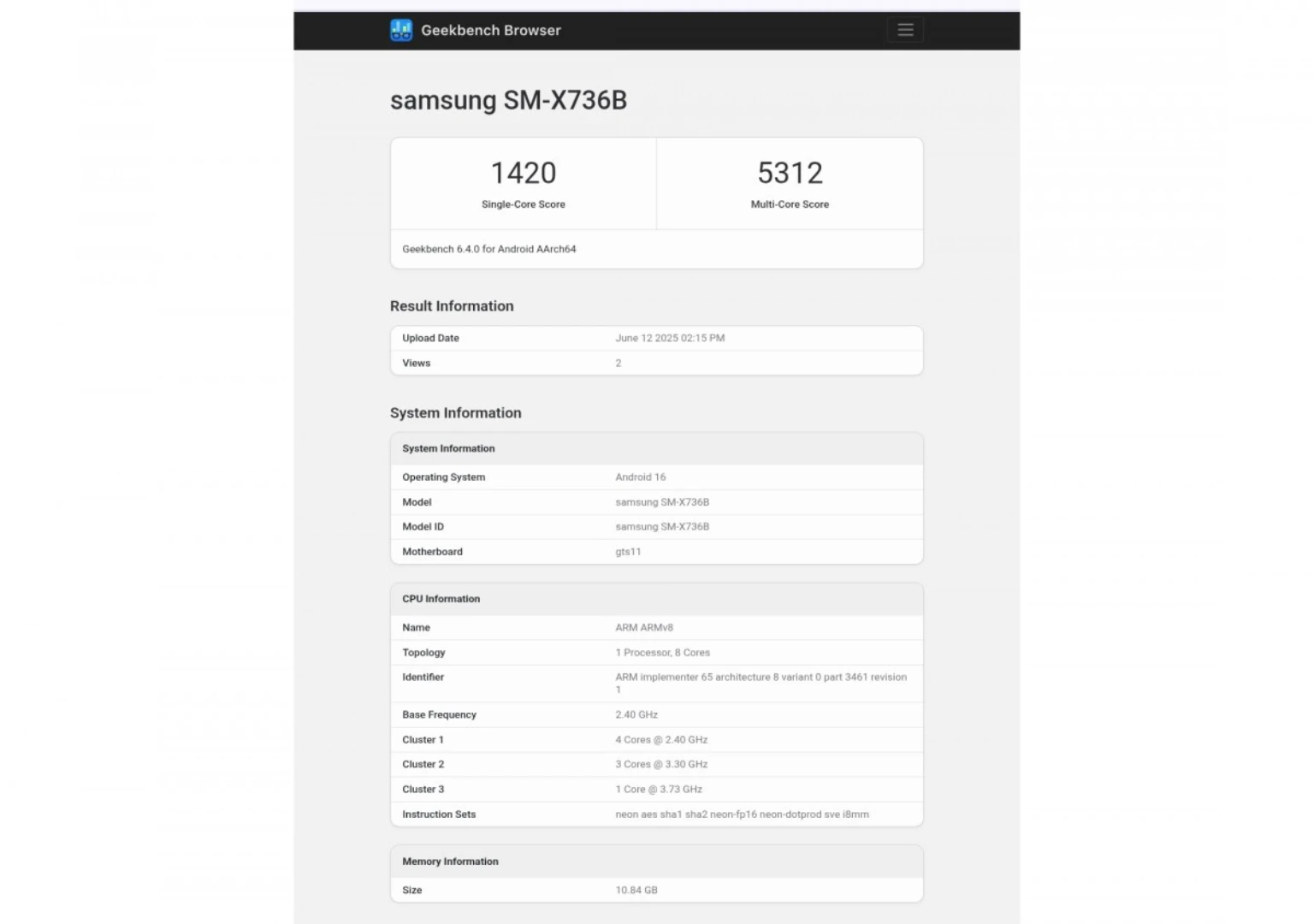
Task: Click the Cluster 3 row label
Action: (x=423, y=790)
